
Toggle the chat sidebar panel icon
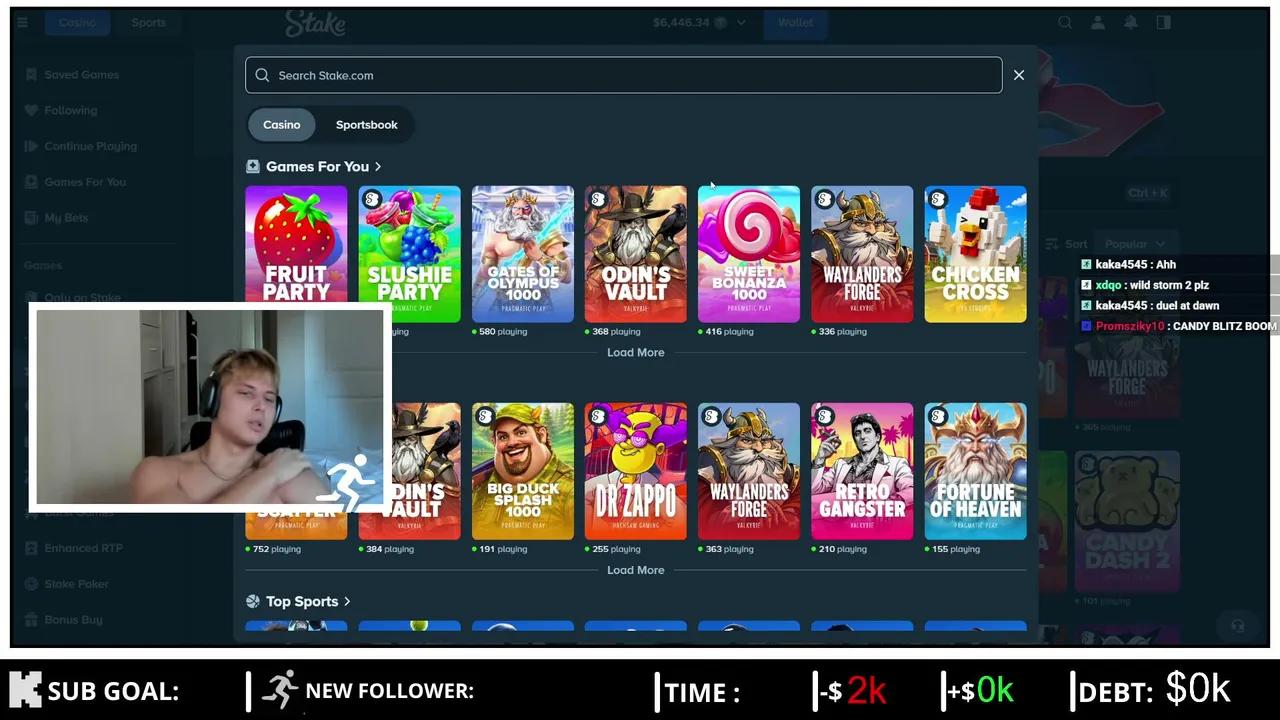(1163, 22)
